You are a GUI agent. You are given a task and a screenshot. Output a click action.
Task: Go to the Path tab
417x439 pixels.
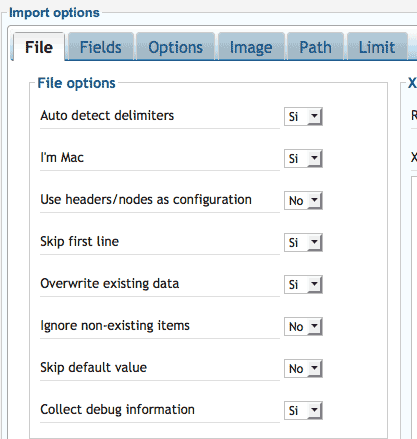click(x=315, y=47)
